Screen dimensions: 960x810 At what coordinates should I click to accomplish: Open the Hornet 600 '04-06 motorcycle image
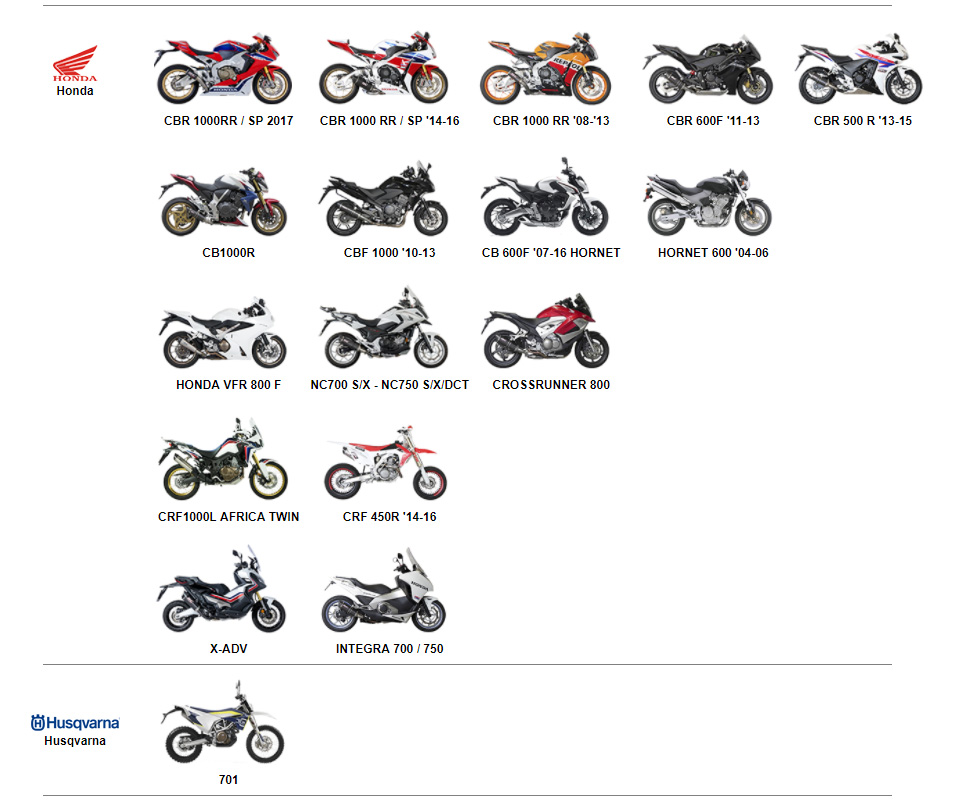click(x=707, y=202)
